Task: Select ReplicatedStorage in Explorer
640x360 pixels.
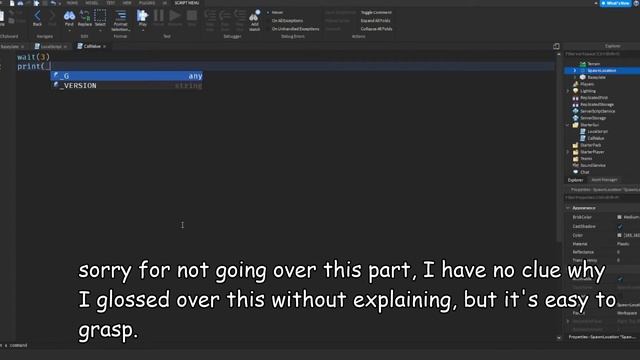Action: click(x=597, y=104)
